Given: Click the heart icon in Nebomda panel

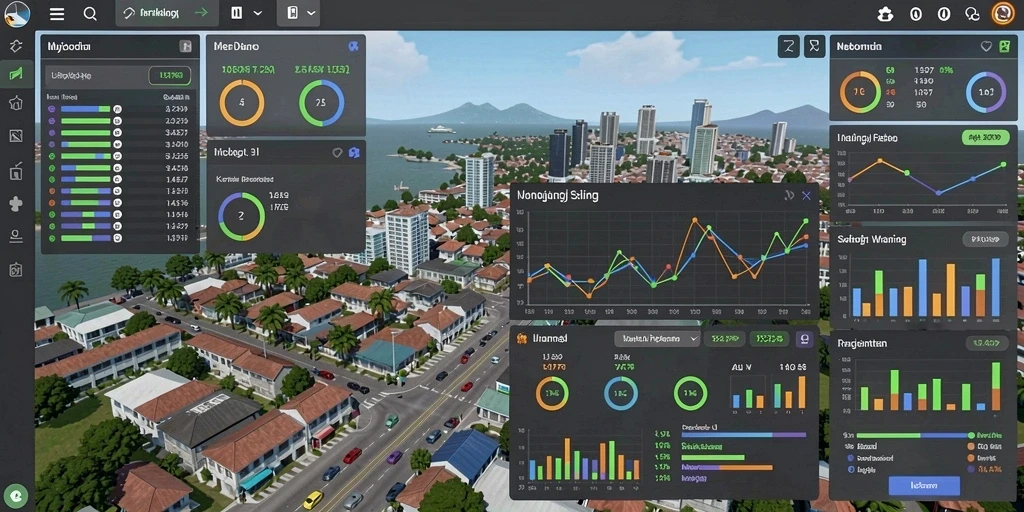Looking at the screenshot, I should 986,46.
